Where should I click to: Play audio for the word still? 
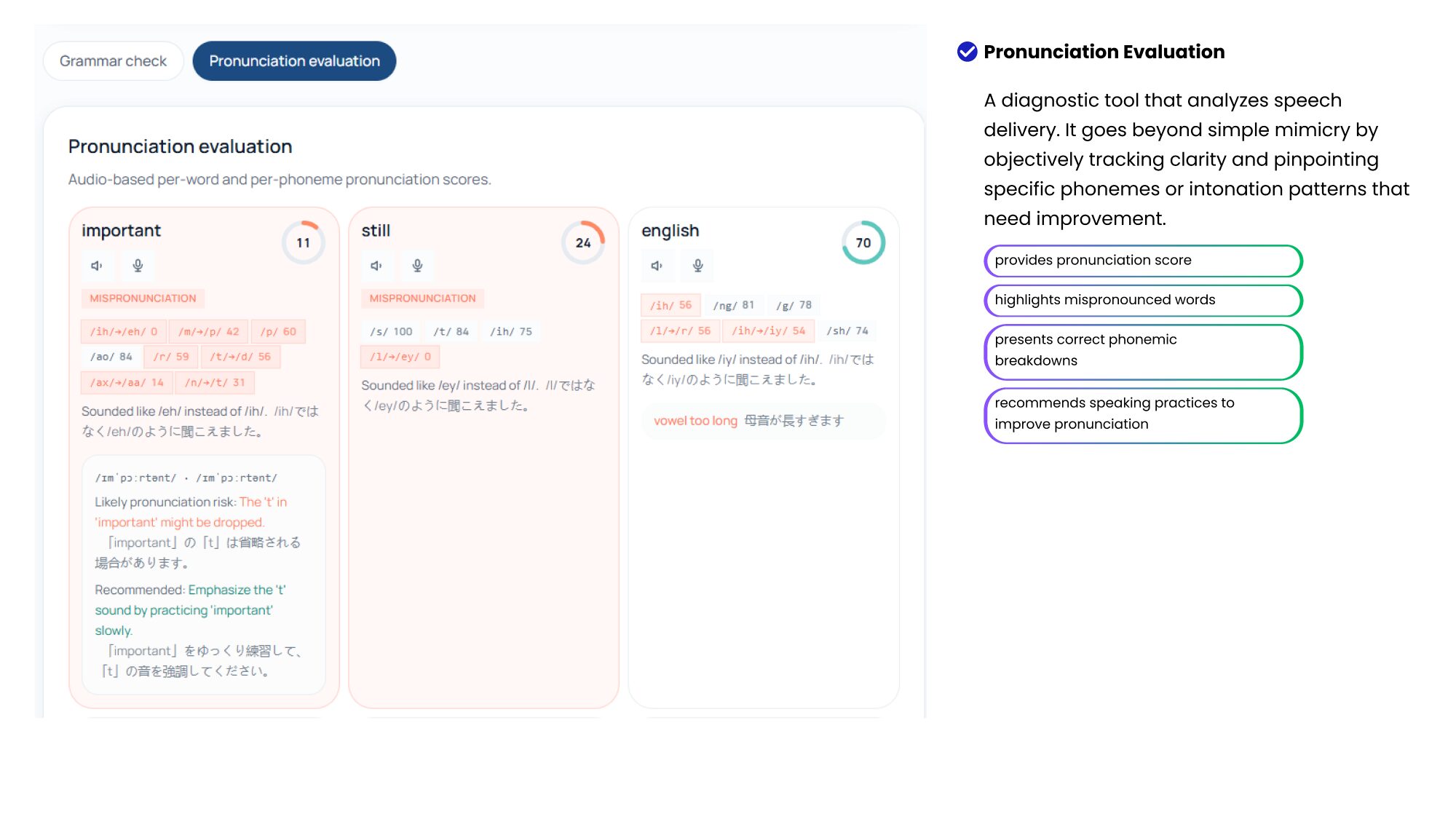(x=376, y=266)
